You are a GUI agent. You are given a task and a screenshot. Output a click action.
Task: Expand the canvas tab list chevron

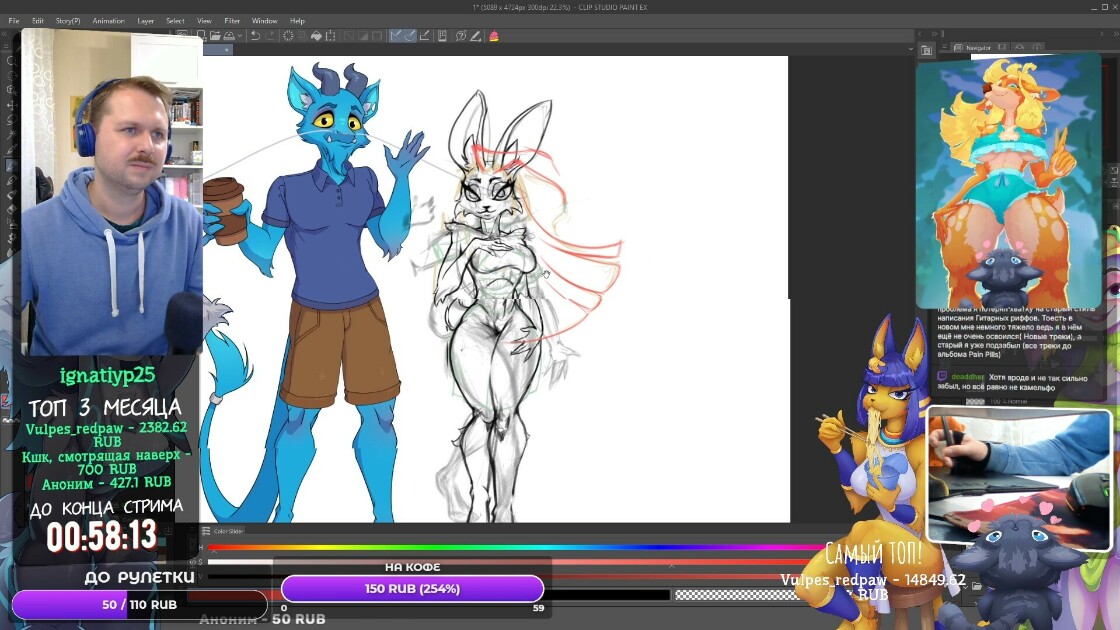[x=911, y=49]
